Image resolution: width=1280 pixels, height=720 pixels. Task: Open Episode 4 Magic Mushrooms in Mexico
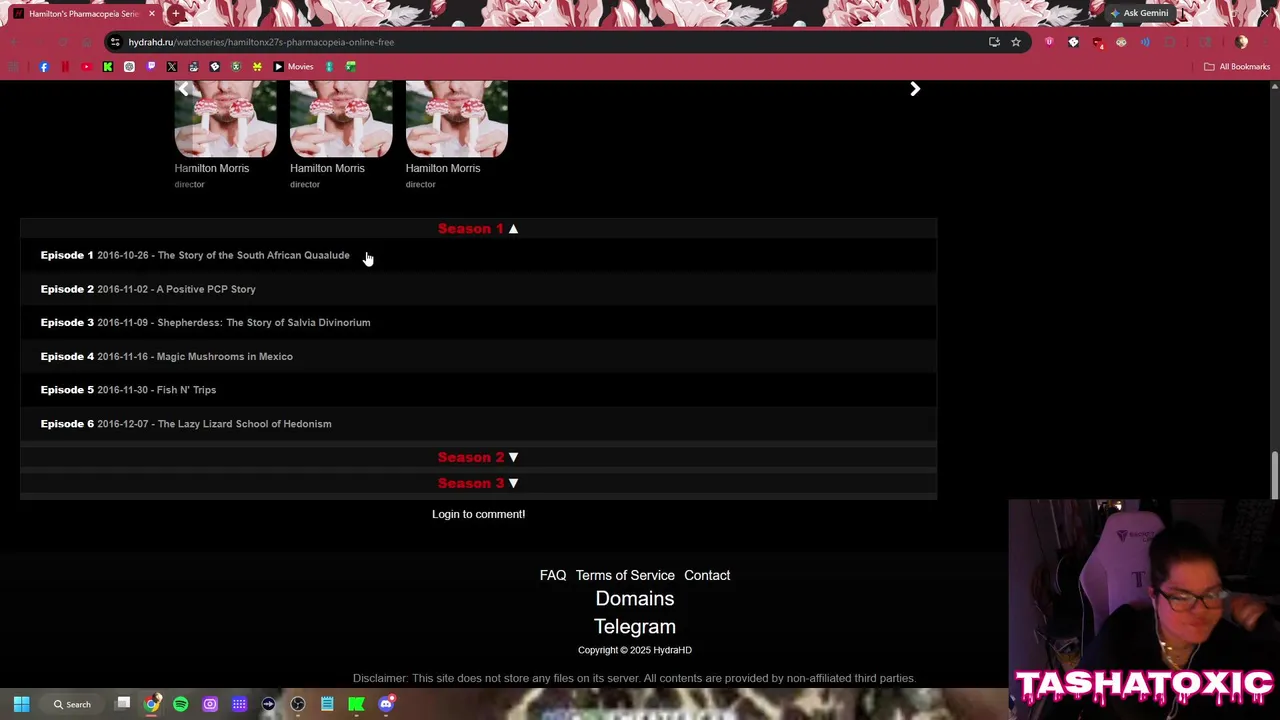point(167,356)
